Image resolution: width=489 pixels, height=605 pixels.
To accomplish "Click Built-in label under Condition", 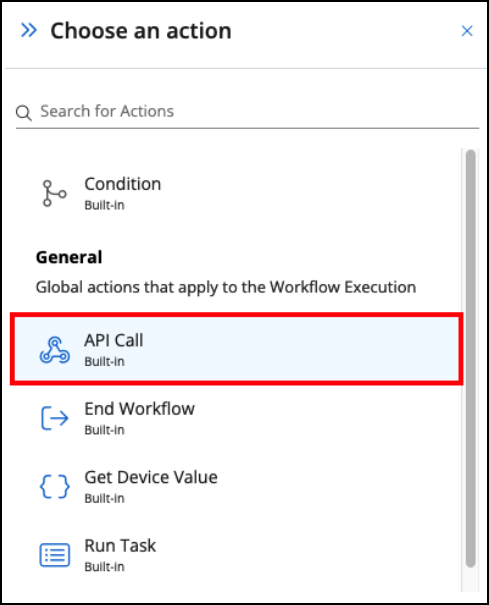I will [105, 205].
